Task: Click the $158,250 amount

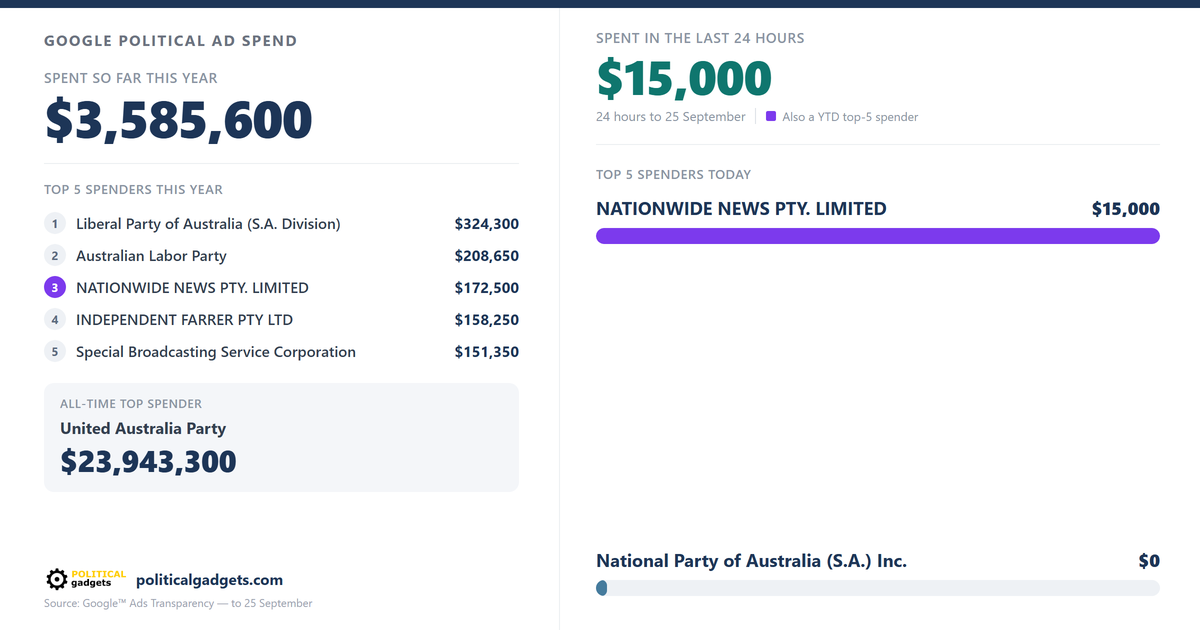Action: (x=487, y=320)
